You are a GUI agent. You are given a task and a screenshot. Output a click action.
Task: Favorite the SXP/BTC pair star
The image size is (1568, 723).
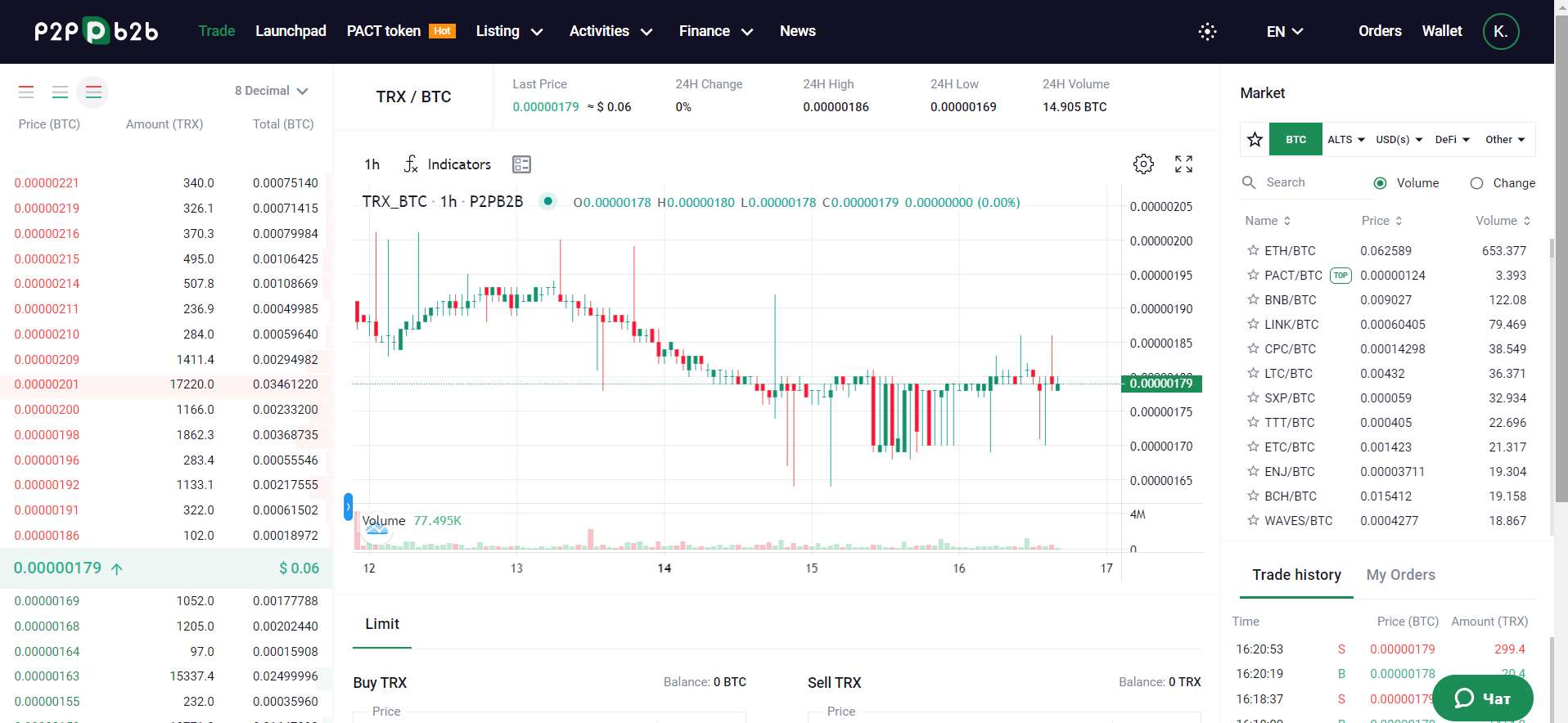point(1253,397)
